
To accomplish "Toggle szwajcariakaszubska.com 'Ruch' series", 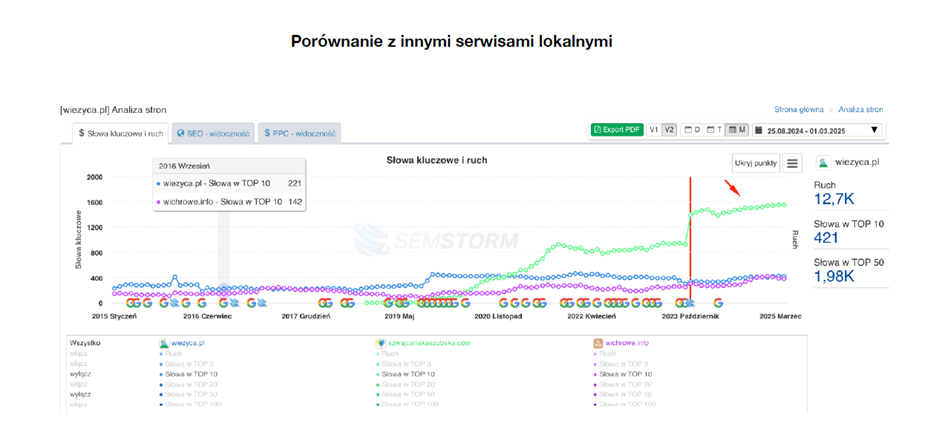I will [x=387, y=354].
